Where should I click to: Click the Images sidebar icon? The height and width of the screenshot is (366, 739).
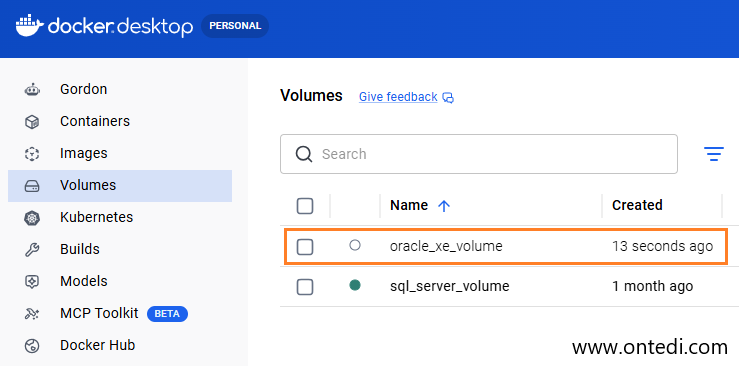pos(32,154)
